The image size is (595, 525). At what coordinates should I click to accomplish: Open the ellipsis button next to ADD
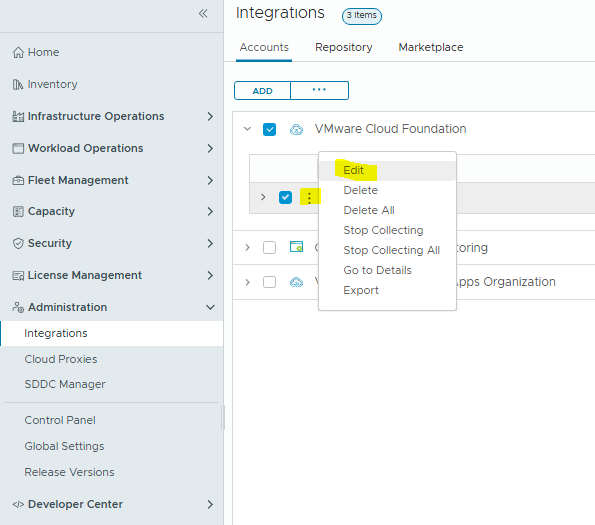point(320,90)
